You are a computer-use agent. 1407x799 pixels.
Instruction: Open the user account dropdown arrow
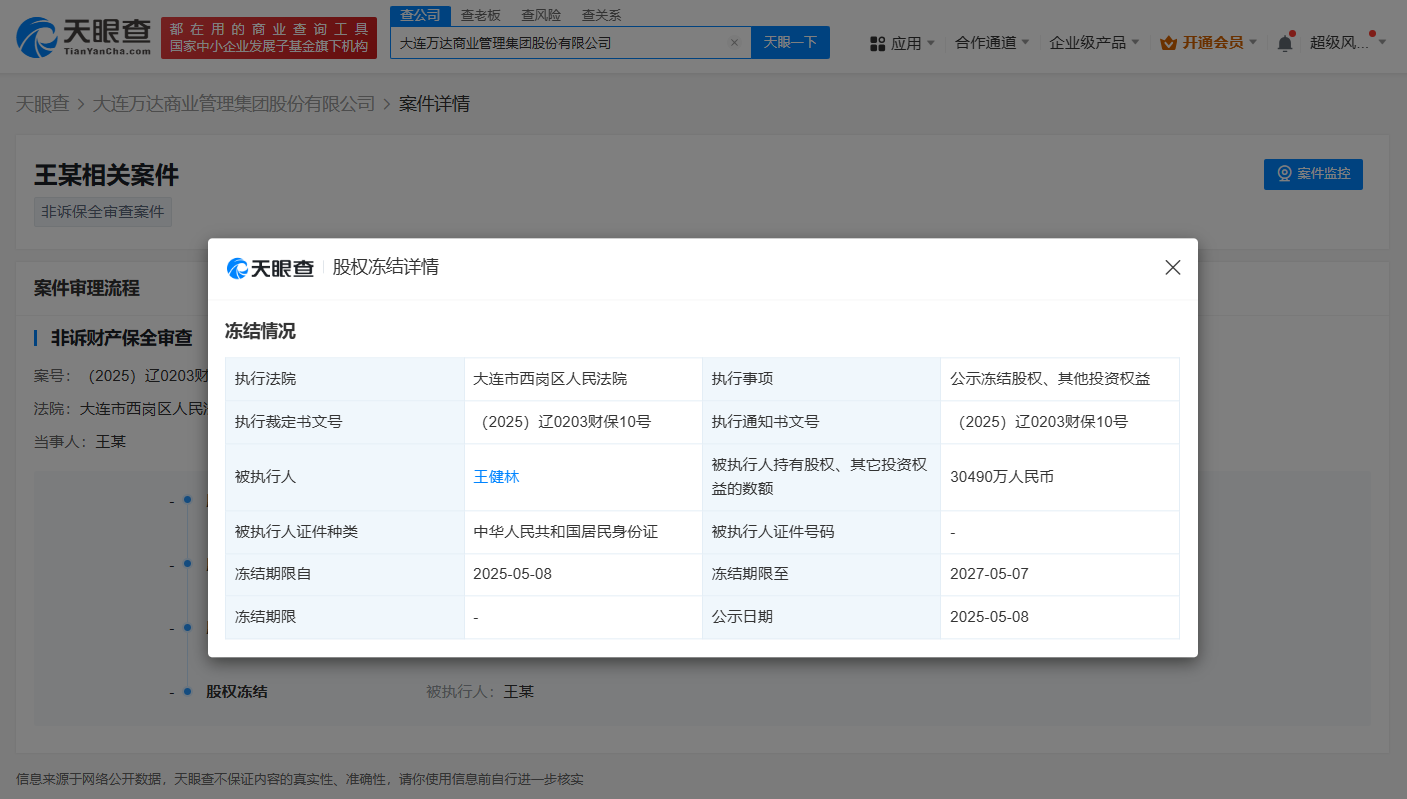pyautogui.click(x=1382, y=42)
